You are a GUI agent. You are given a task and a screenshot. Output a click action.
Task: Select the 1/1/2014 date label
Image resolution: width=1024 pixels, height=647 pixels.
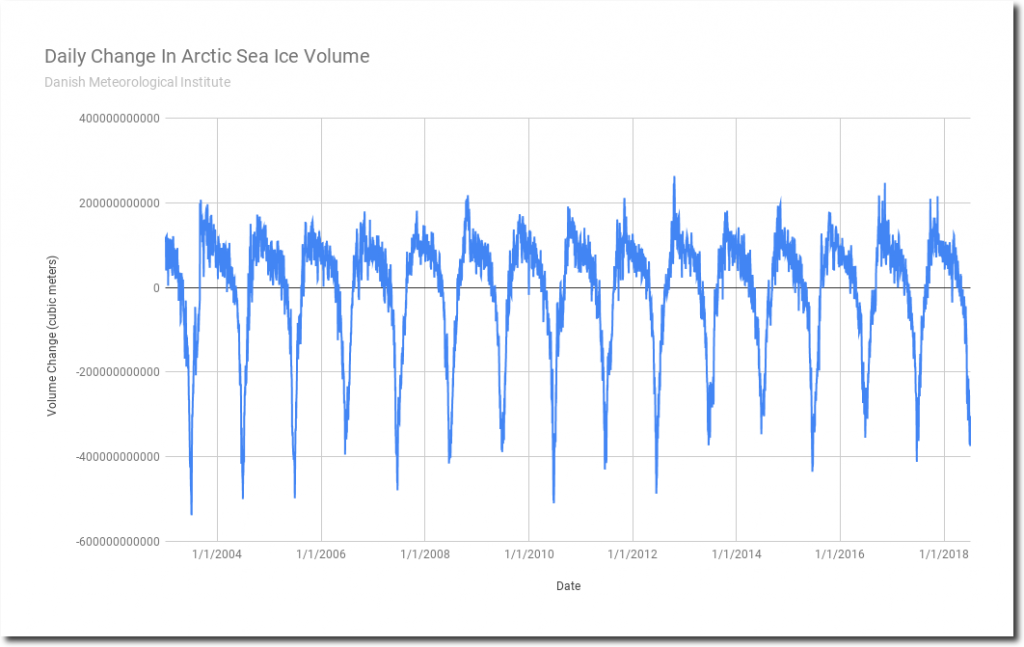tap(736, 554)
